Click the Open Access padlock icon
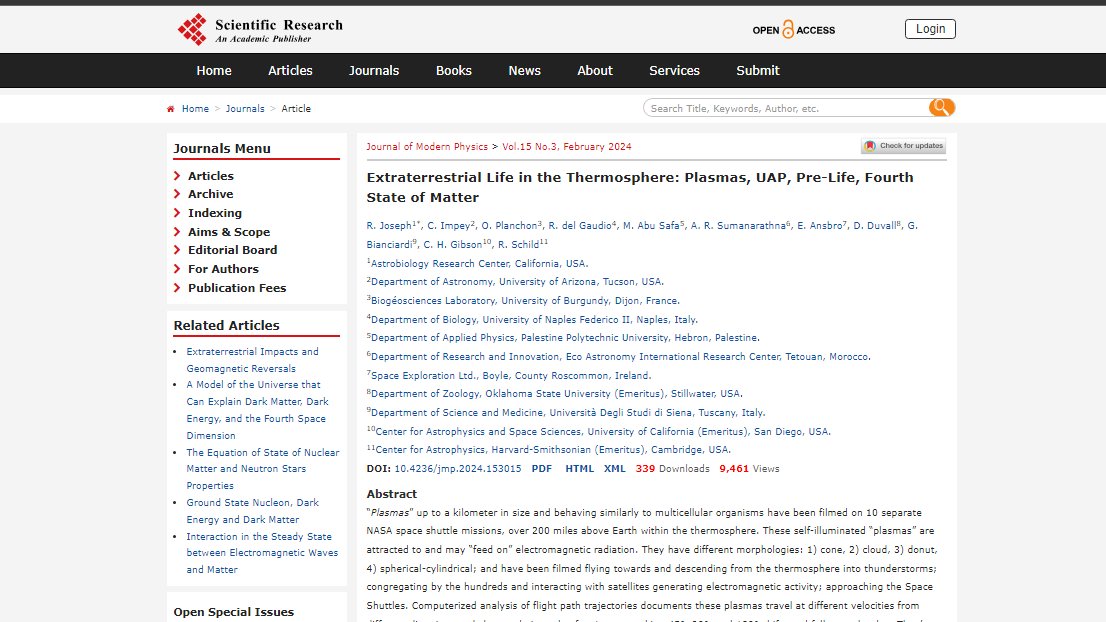Screen dimensions: 1106x622 tap(788, 29)
